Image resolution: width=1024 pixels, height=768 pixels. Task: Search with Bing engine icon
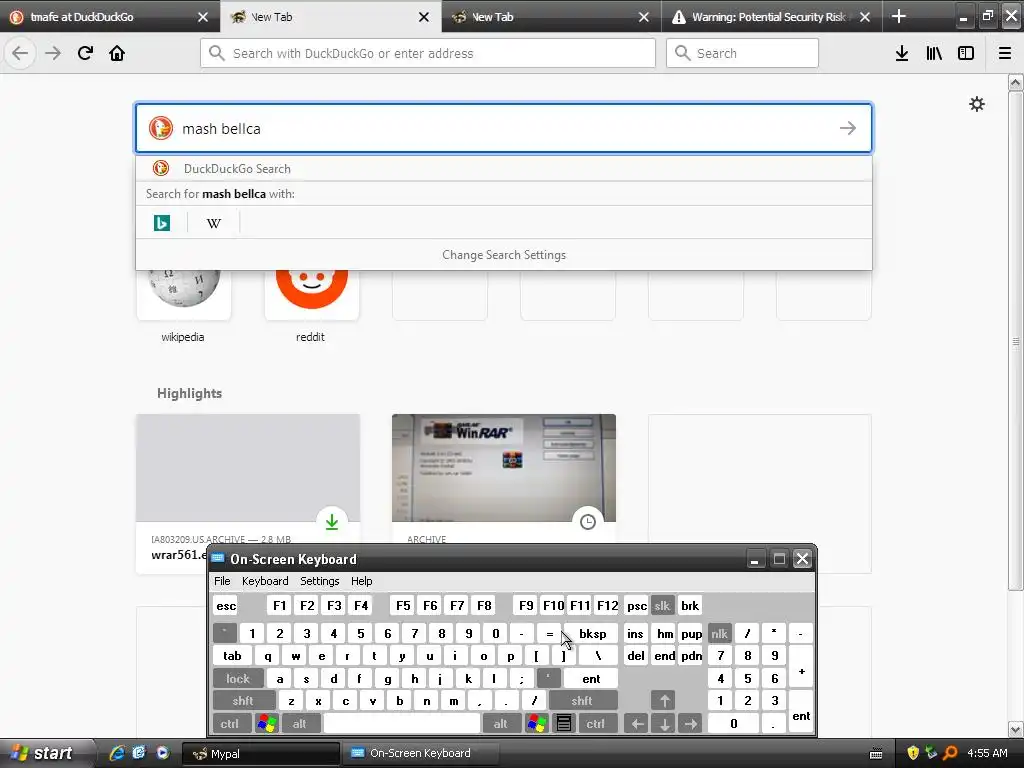pyautogui.click(x=161, y=223)
